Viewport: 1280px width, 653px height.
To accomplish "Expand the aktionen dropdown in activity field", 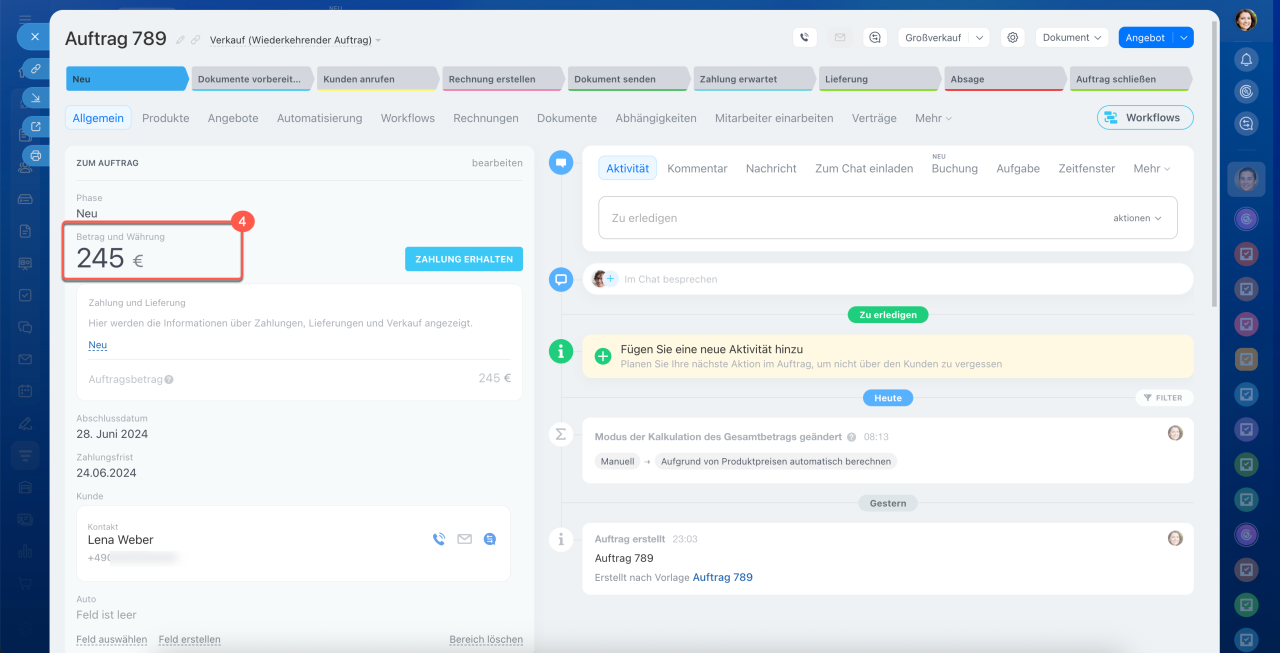I will coord(1137,218).
